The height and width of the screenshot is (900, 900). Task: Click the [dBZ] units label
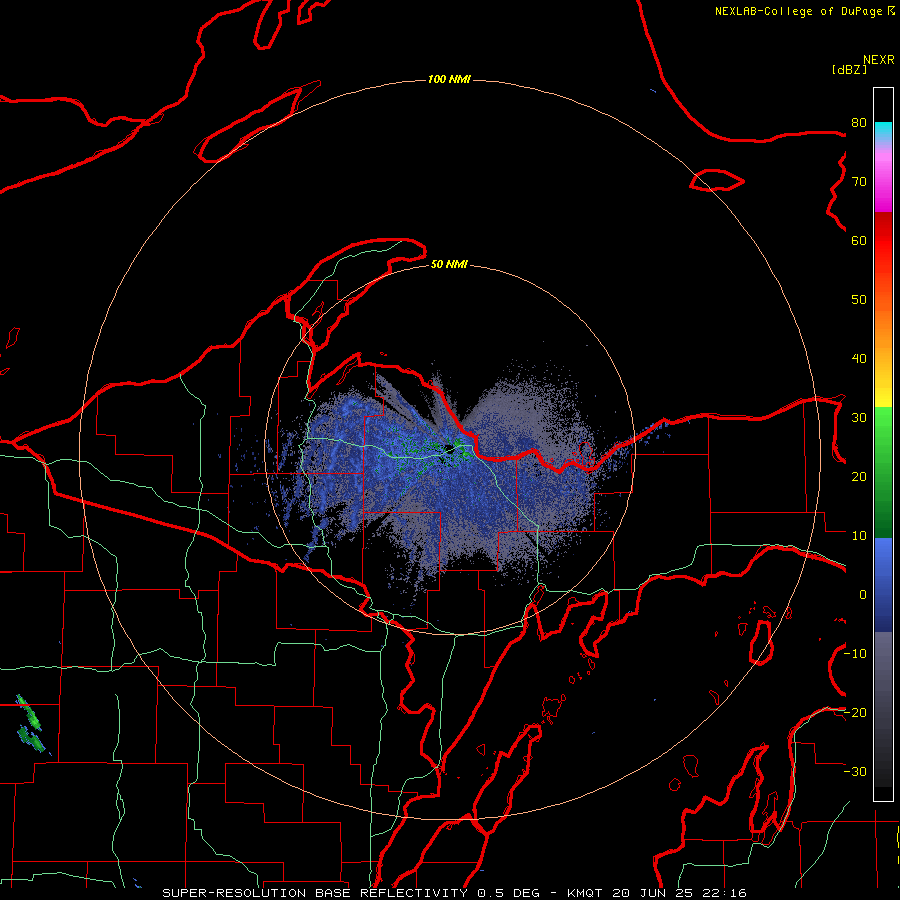(849, 69)
